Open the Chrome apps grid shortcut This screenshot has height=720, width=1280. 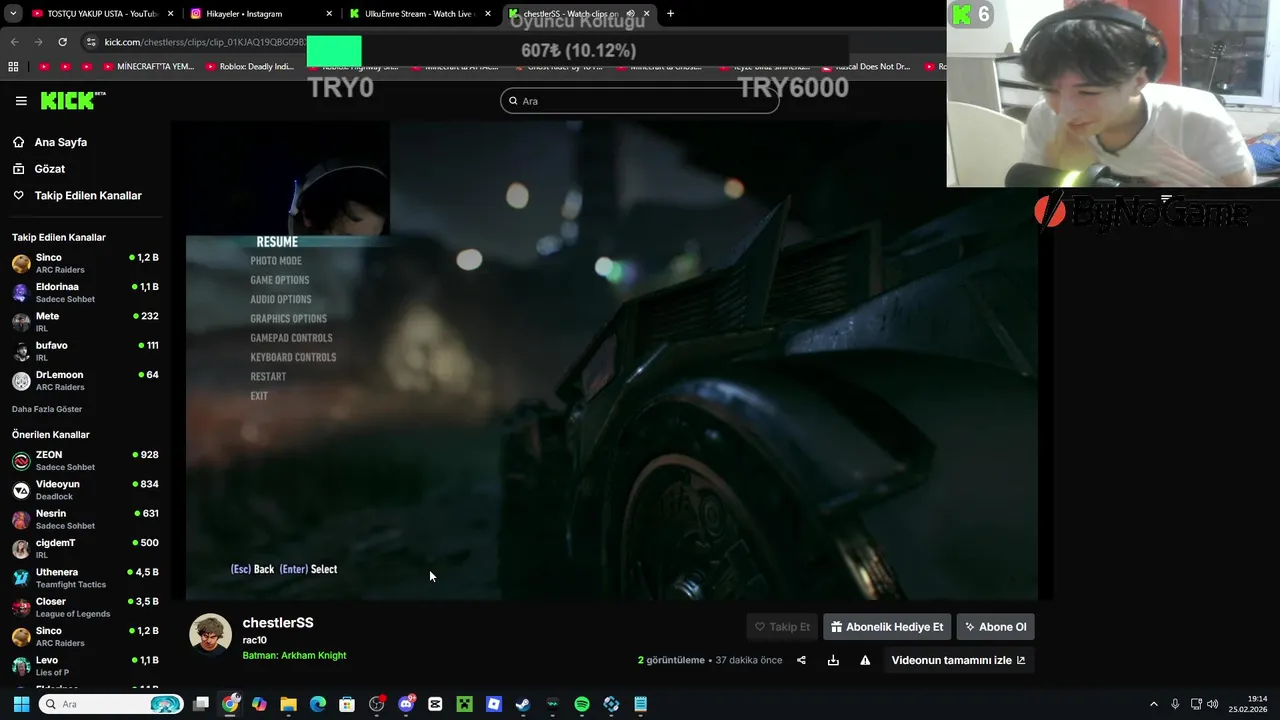tap(13, 67)
